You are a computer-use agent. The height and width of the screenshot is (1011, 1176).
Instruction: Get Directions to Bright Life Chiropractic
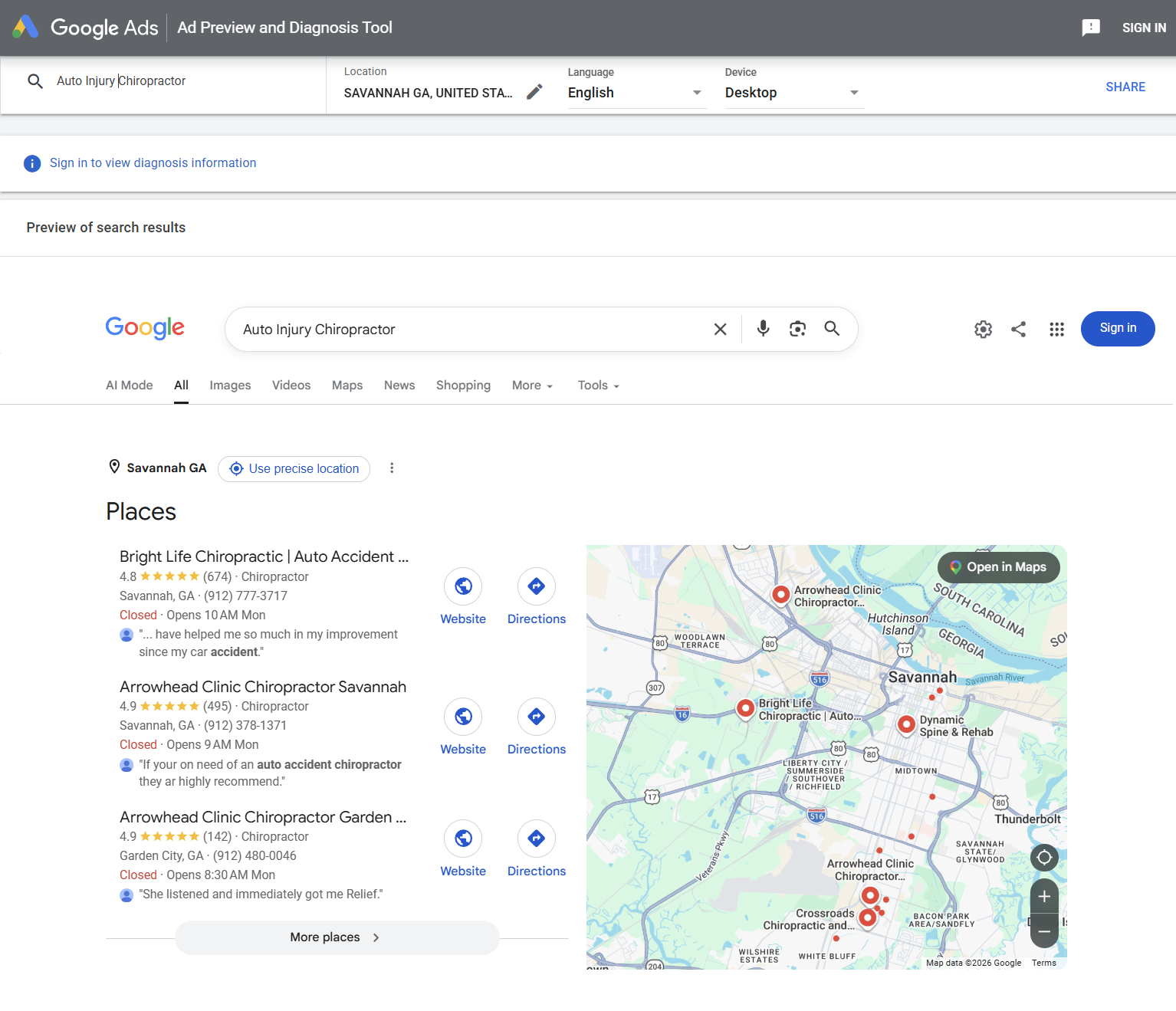click(x=537, y=597)
